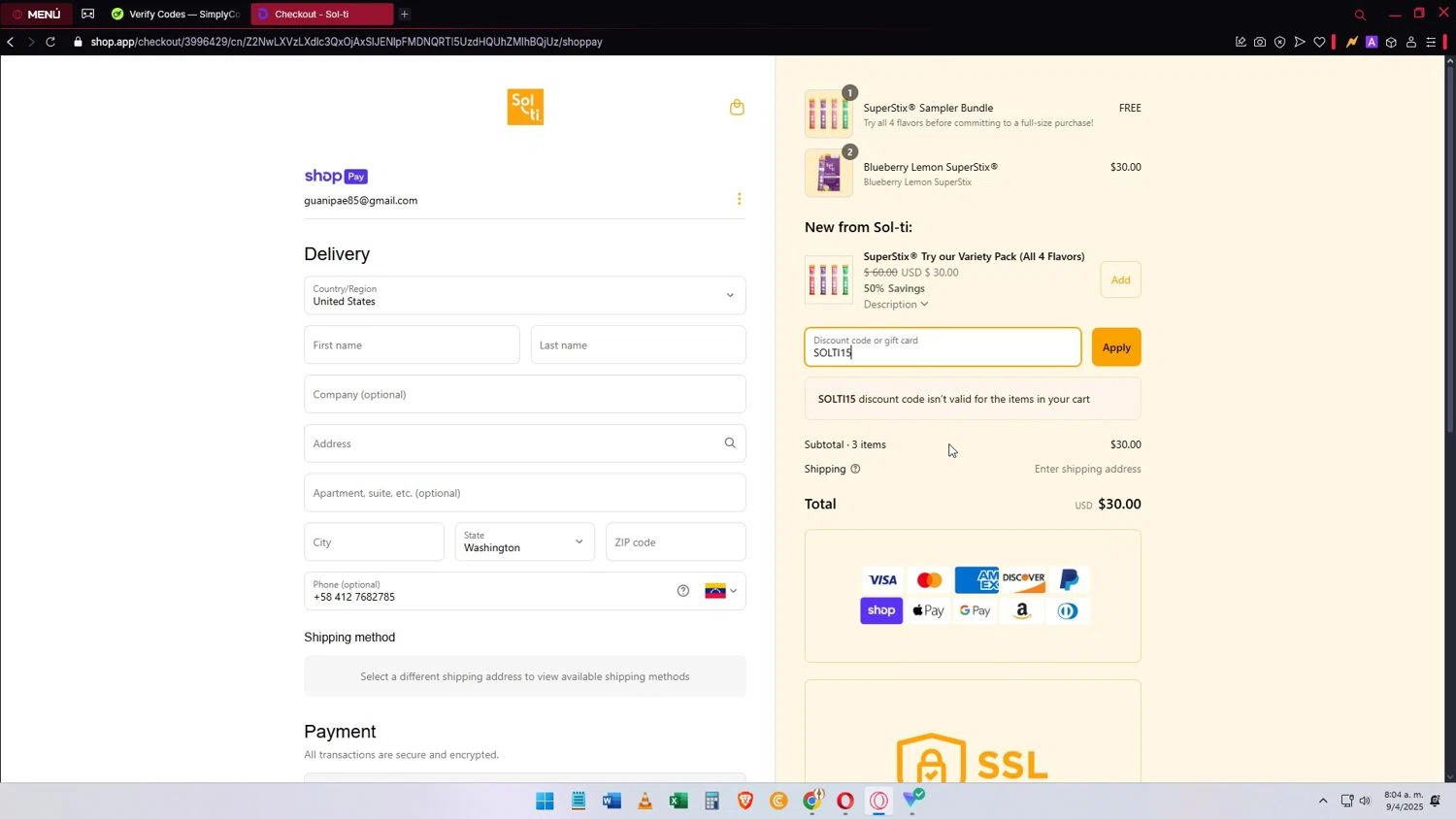
Task: Click the Address input field
Action: point(524,443)
